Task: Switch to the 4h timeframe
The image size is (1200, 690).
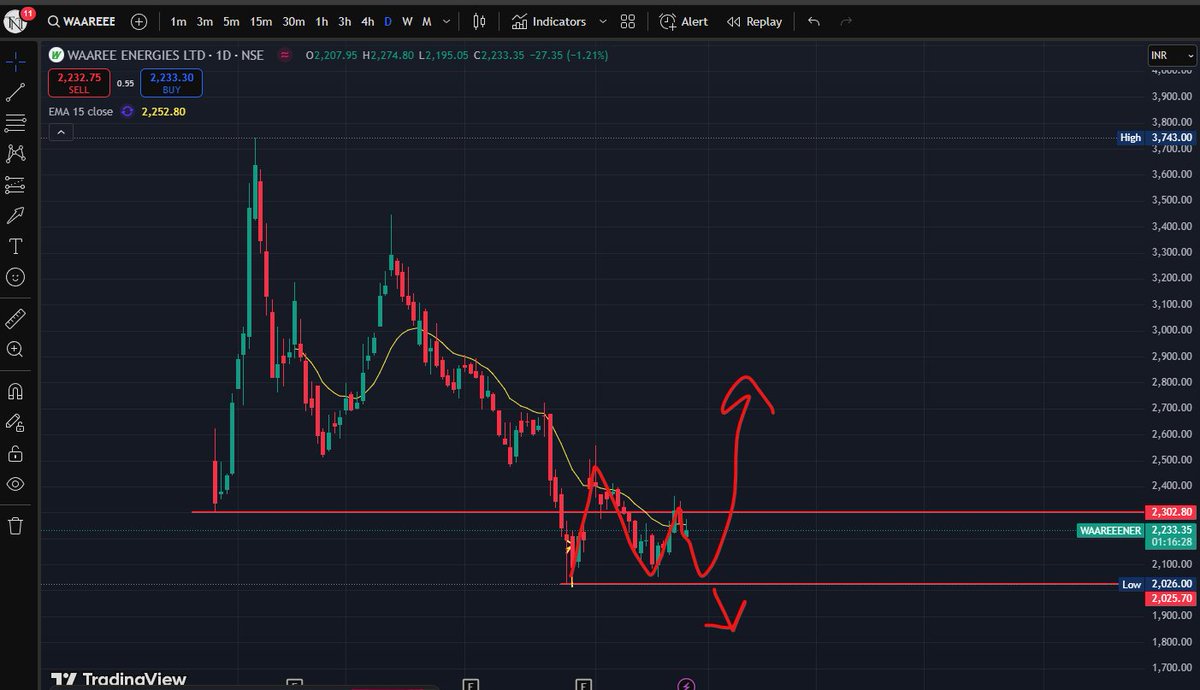Action: pos(367,21)
